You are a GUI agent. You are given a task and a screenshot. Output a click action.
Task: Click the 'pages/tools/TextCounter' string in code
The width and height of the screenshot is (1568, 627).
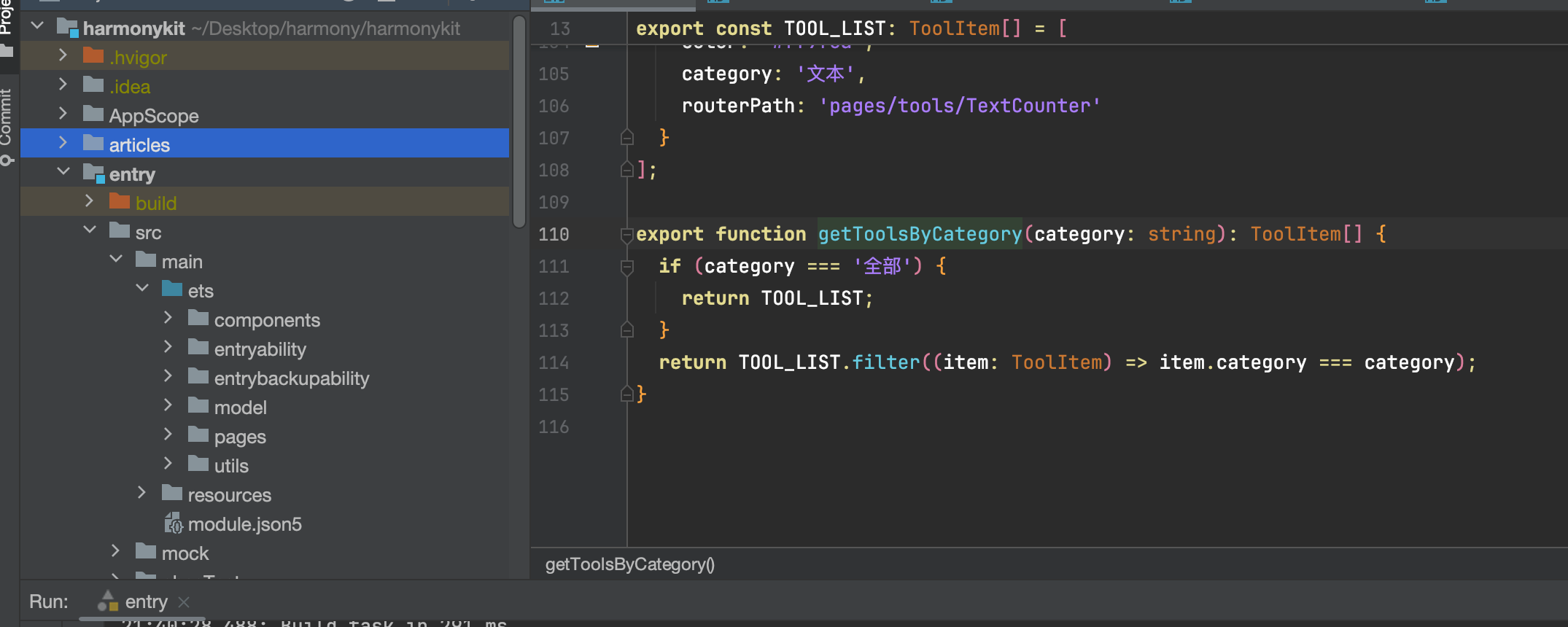960,106
